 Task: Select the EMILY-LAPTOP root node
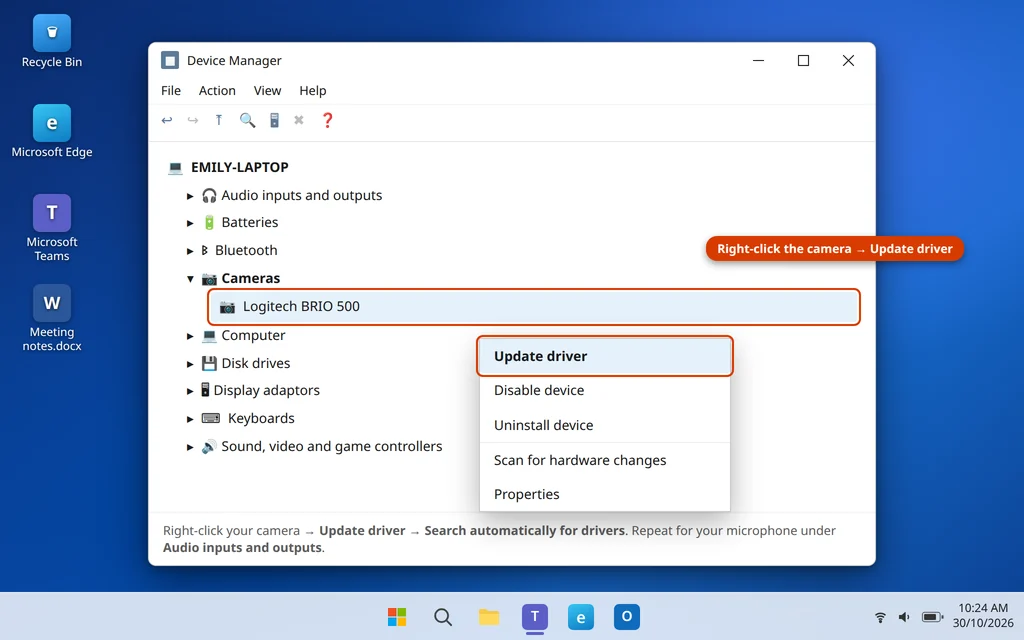[x=239, y=167]
